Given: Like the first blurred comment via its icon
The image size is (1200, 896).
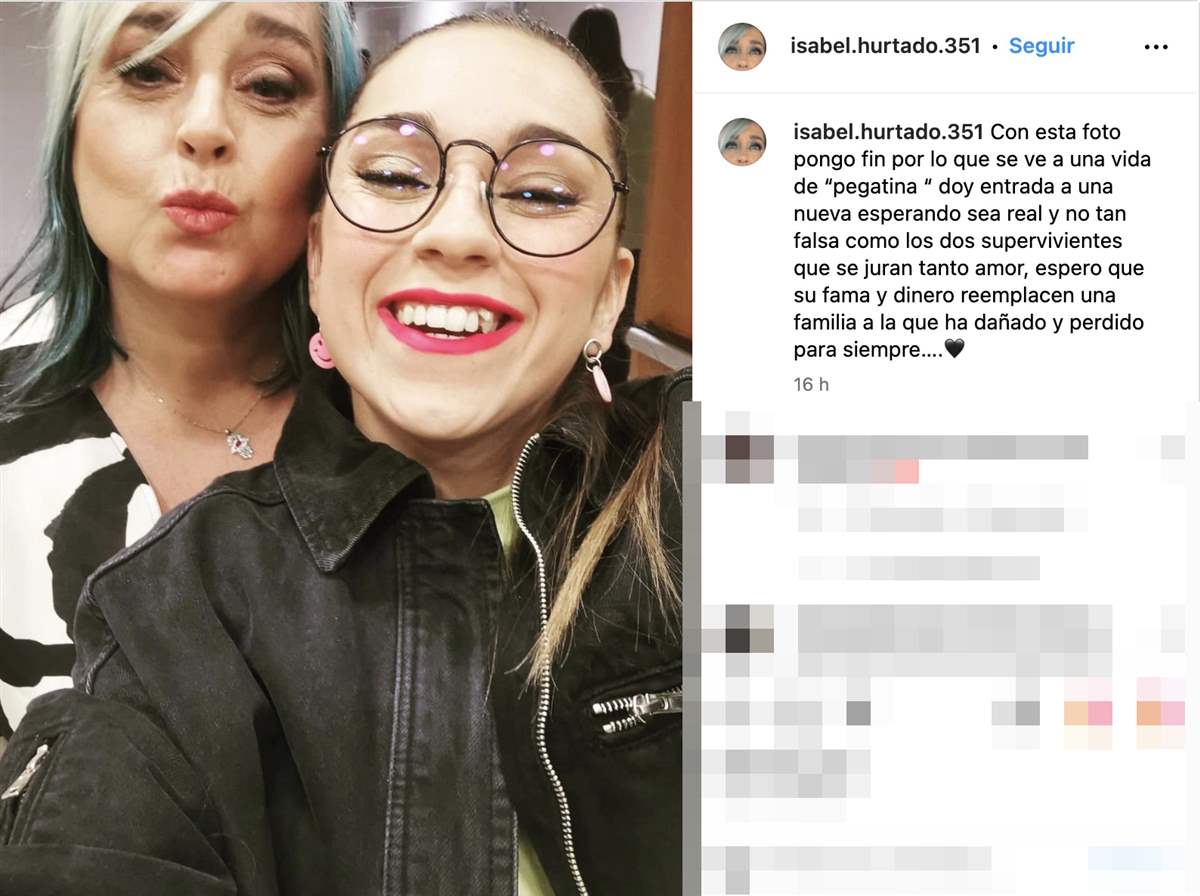Looking at the screenshot, I should pyautogui.click(x=1172, y=447).
